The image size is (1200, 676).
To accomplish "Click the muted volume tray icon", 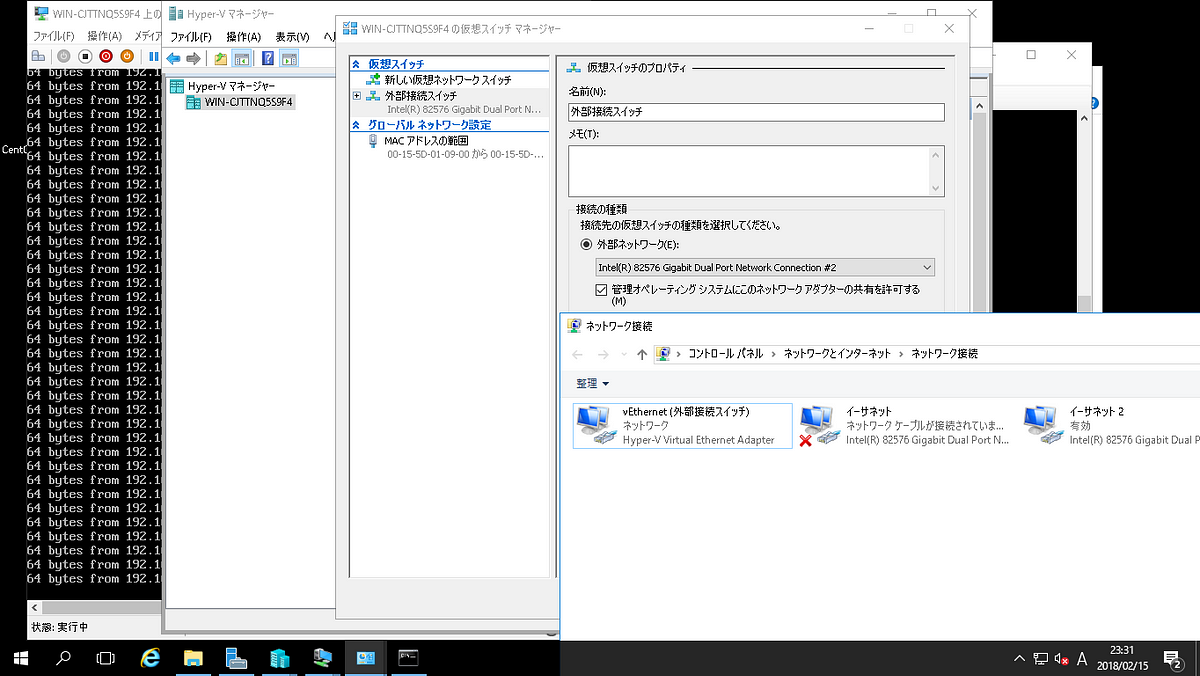I will (x=1062, y=658).
